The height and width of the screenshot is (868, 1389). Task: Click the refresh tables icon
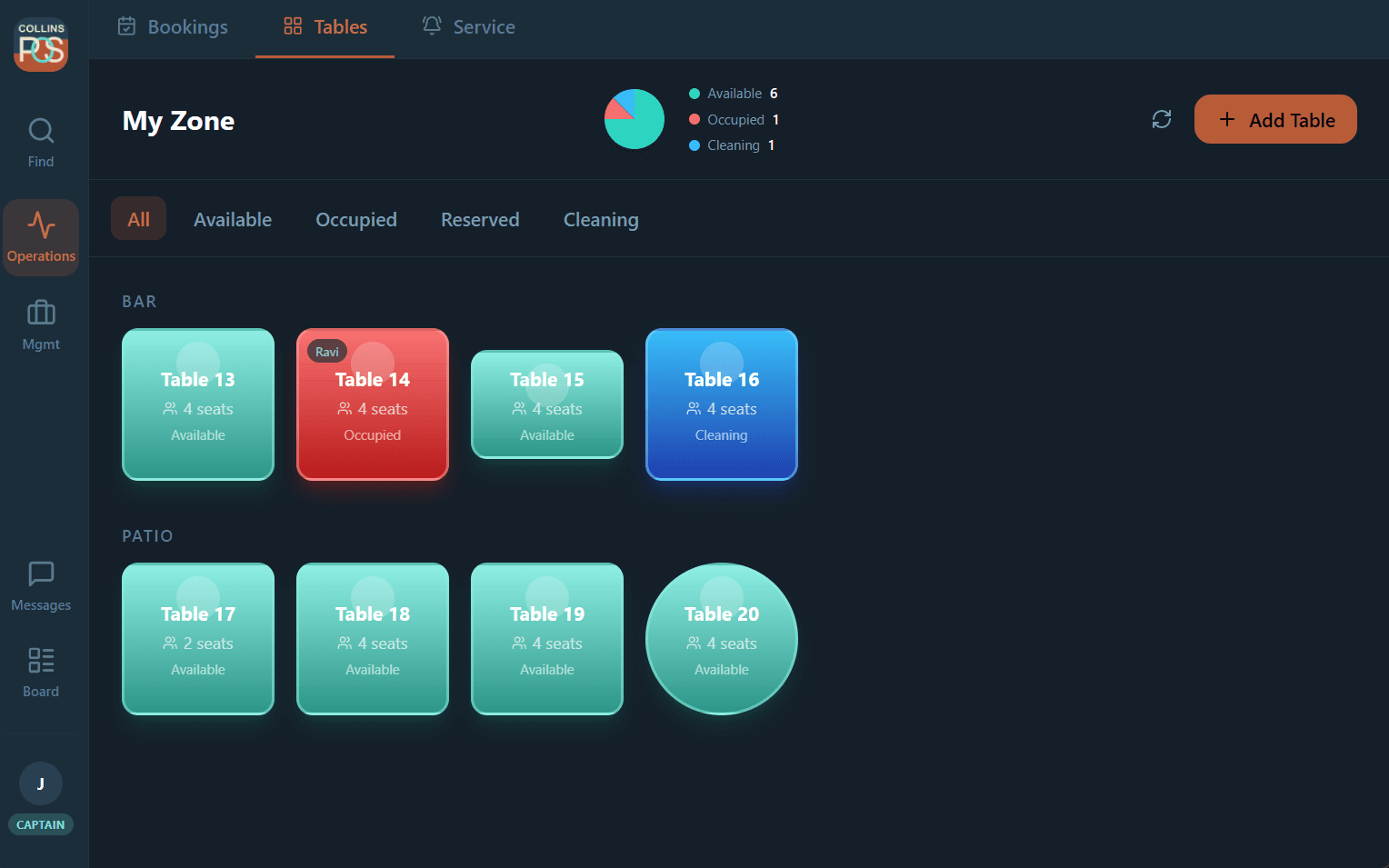pyautogui.click(x=1162, y=119)
